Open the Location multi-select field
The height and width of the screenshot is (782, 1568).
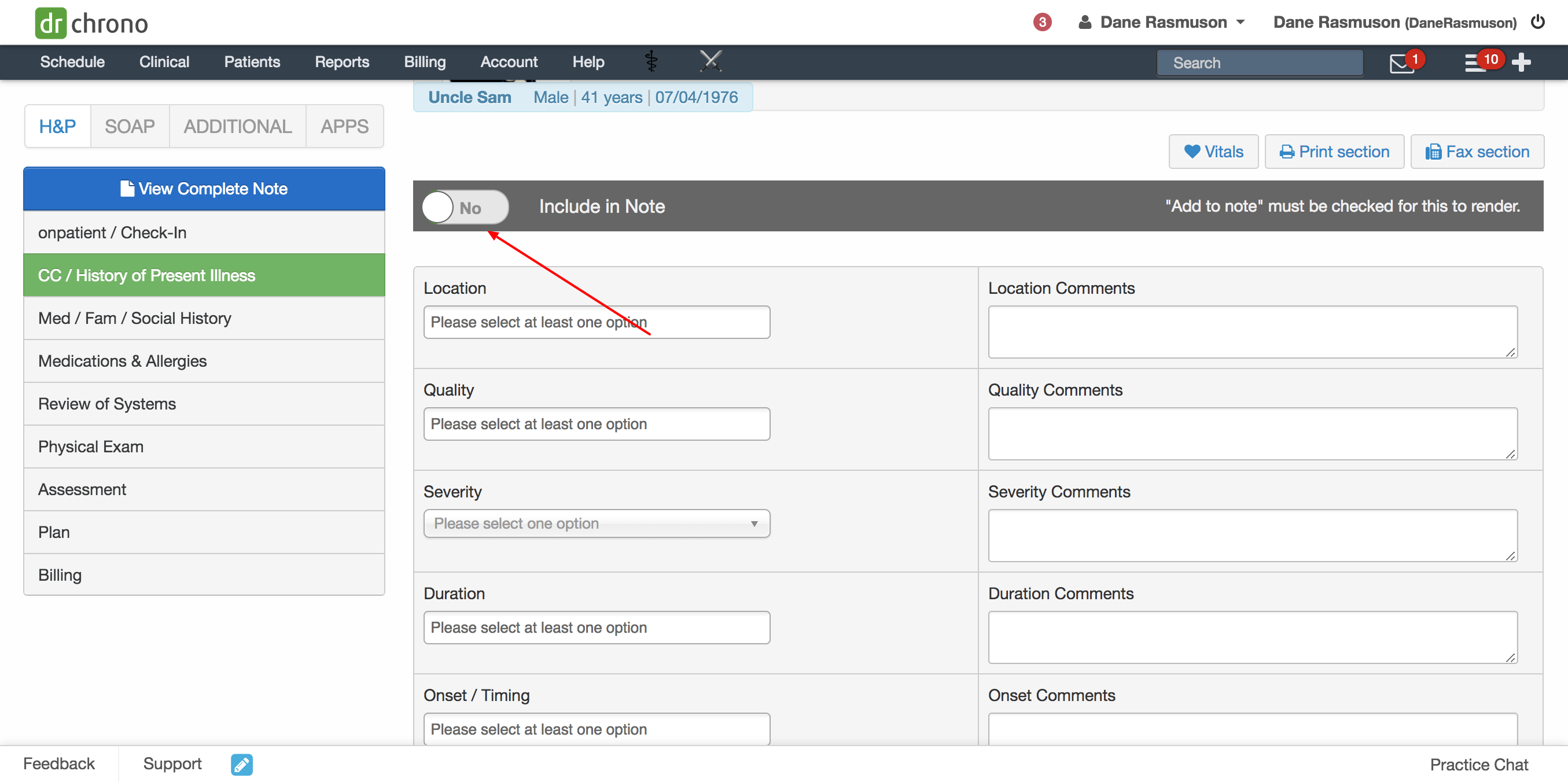pos(597,322)
